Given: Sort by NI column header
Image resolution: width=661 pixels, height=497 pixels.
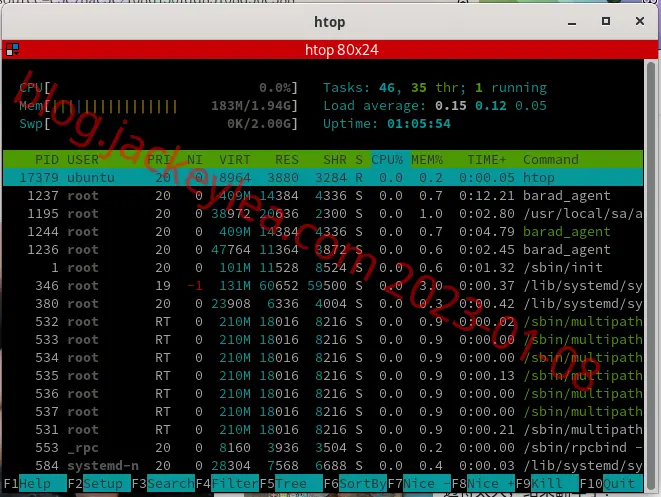Looking at the screenshot, I should tap(194, 160).
